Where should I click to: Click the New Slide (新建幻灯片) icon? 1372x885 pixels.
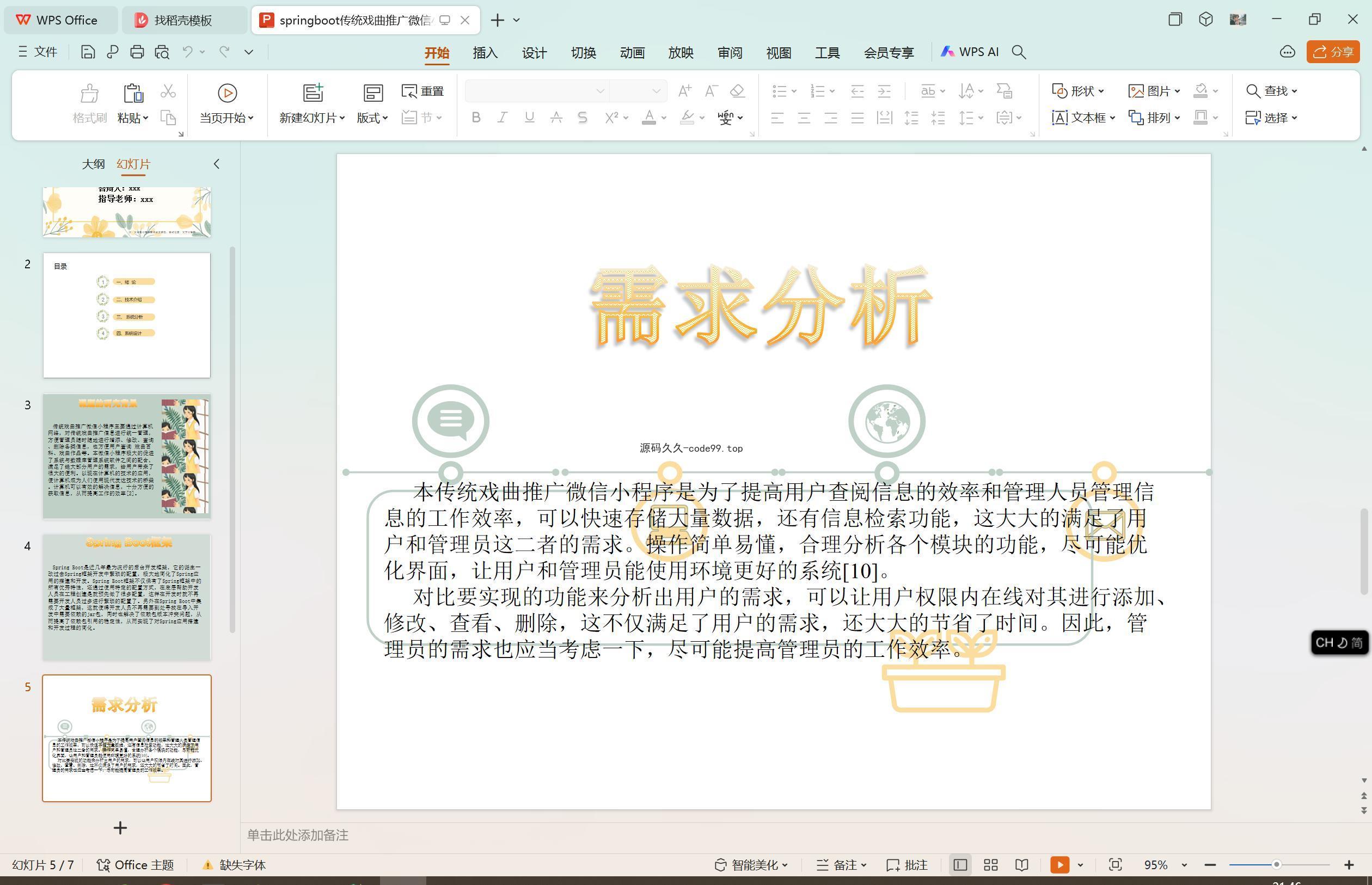313,93
